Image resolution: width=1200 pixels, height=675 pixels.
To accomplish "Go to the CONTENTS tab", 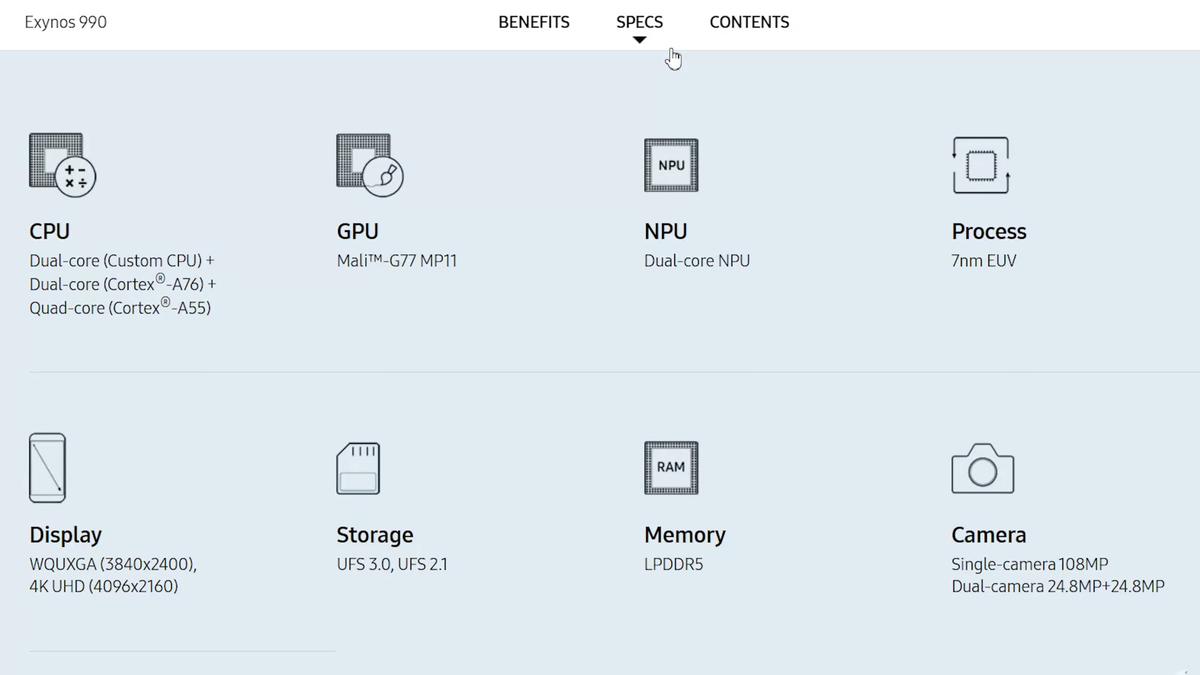I will pyautogui.click(x=749, y=22).
